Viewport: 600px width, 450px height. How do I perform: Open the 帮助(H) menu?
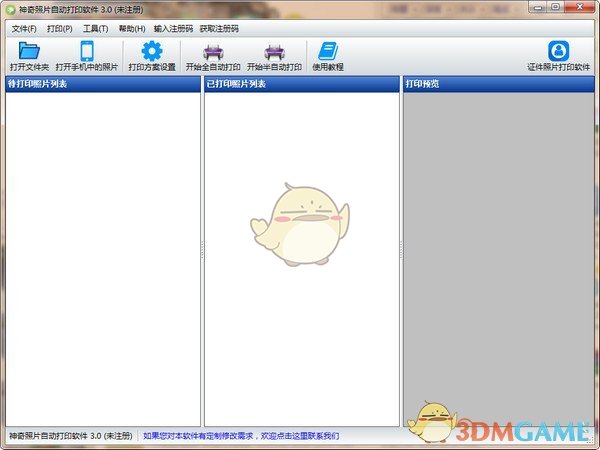tap(132, 29)
